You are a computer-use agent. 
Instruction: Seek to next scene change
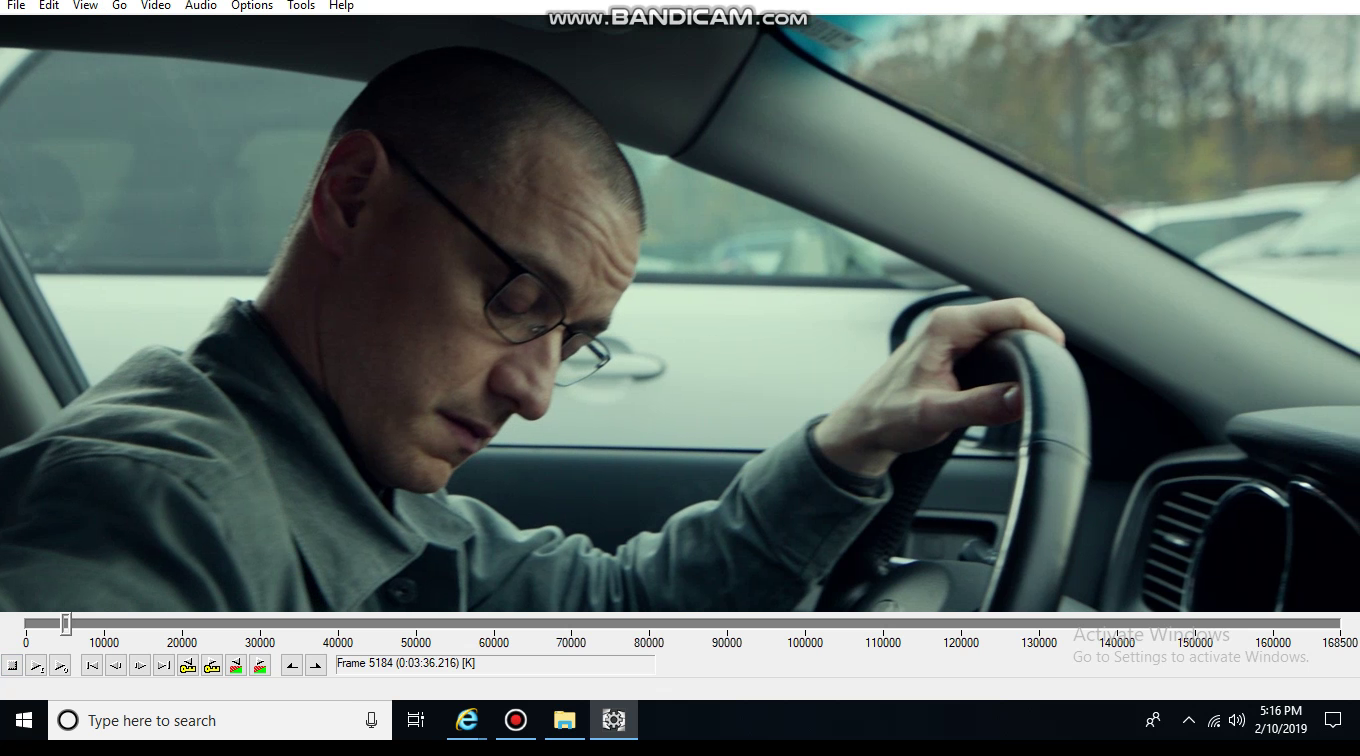click(260, 666)
